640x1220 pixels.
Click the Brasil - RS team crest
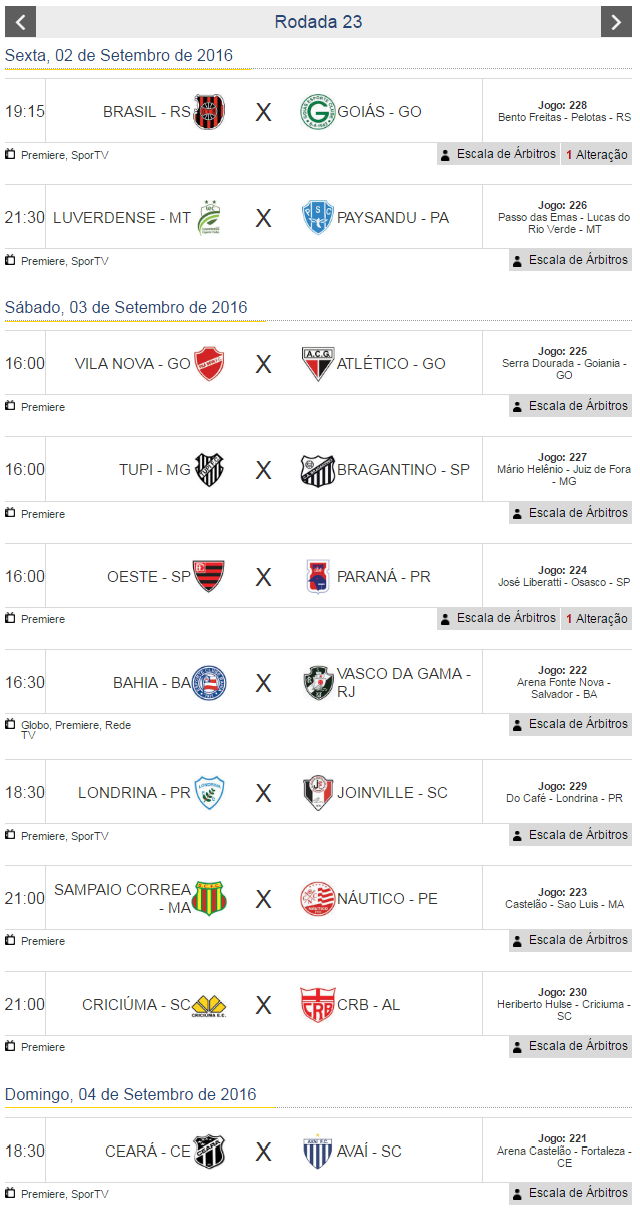[209, 112]
